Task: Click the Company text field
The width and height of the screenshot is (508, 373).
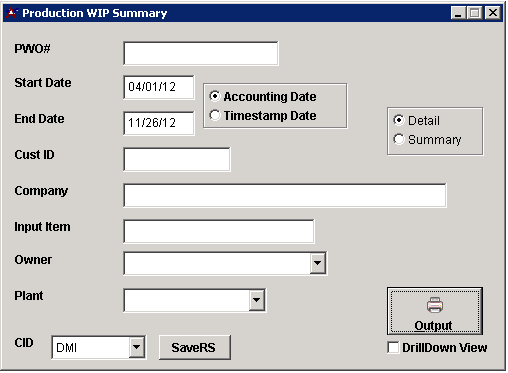Action: click(x=285, y=195)
